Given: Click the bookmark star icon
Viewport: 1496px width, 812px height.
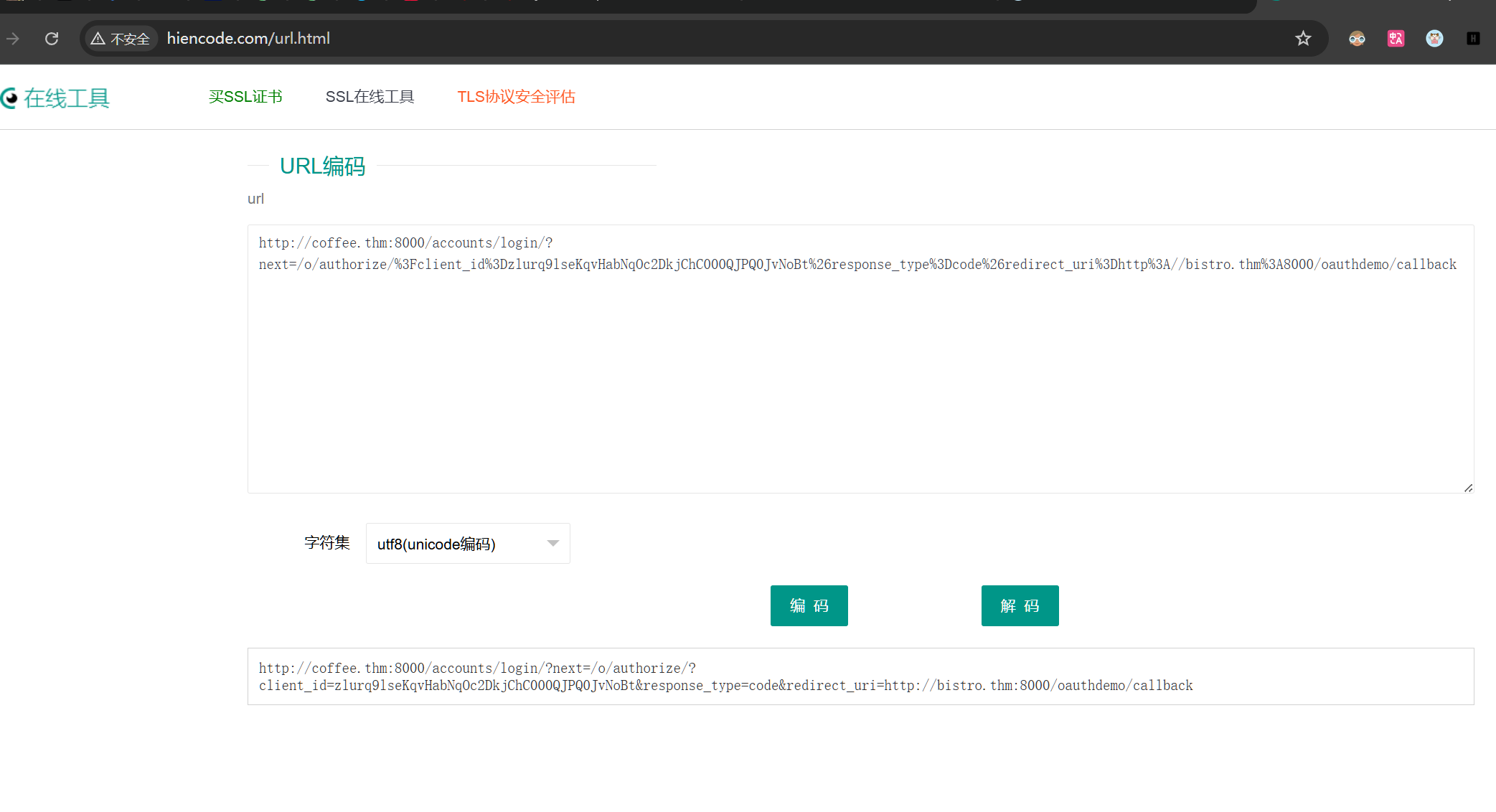Looking at the screenshot, I should point(1303,39).
